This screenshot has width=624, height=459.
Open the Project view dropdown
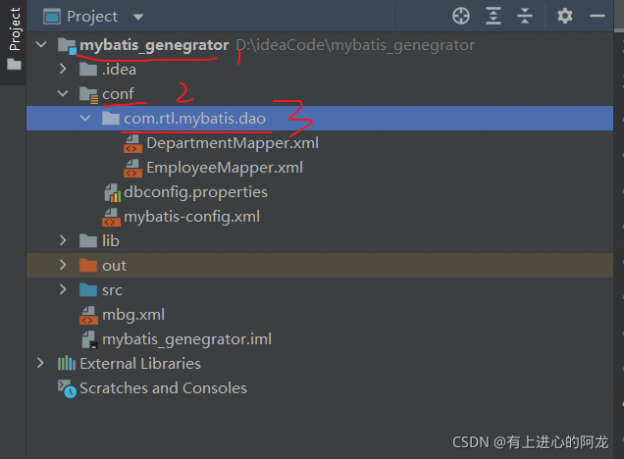[138, 17]
